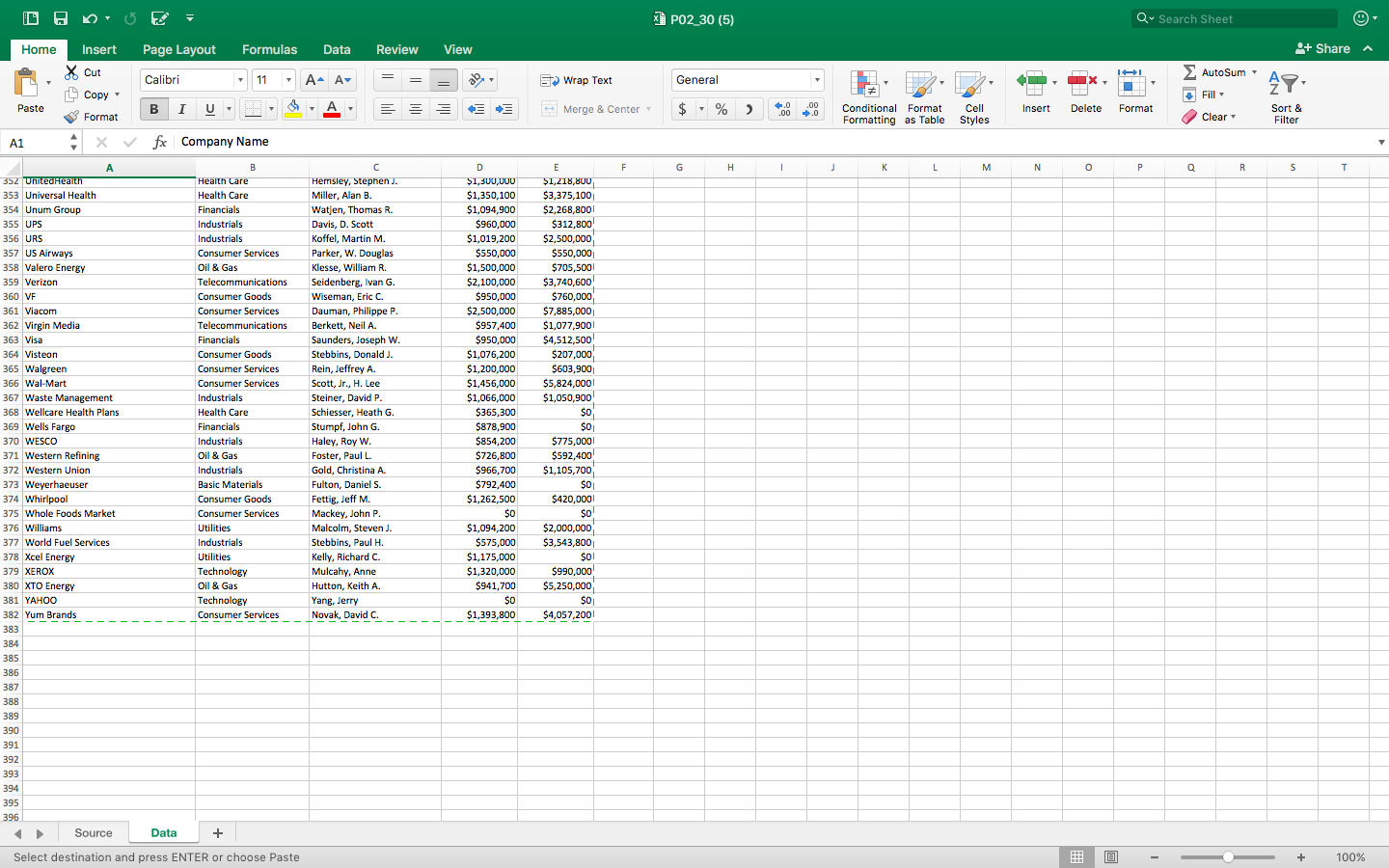Image resolution: width=1389 pixels, height=868 pixels.
Task: Open the font size dropdown
Action: tap(288, 80)
